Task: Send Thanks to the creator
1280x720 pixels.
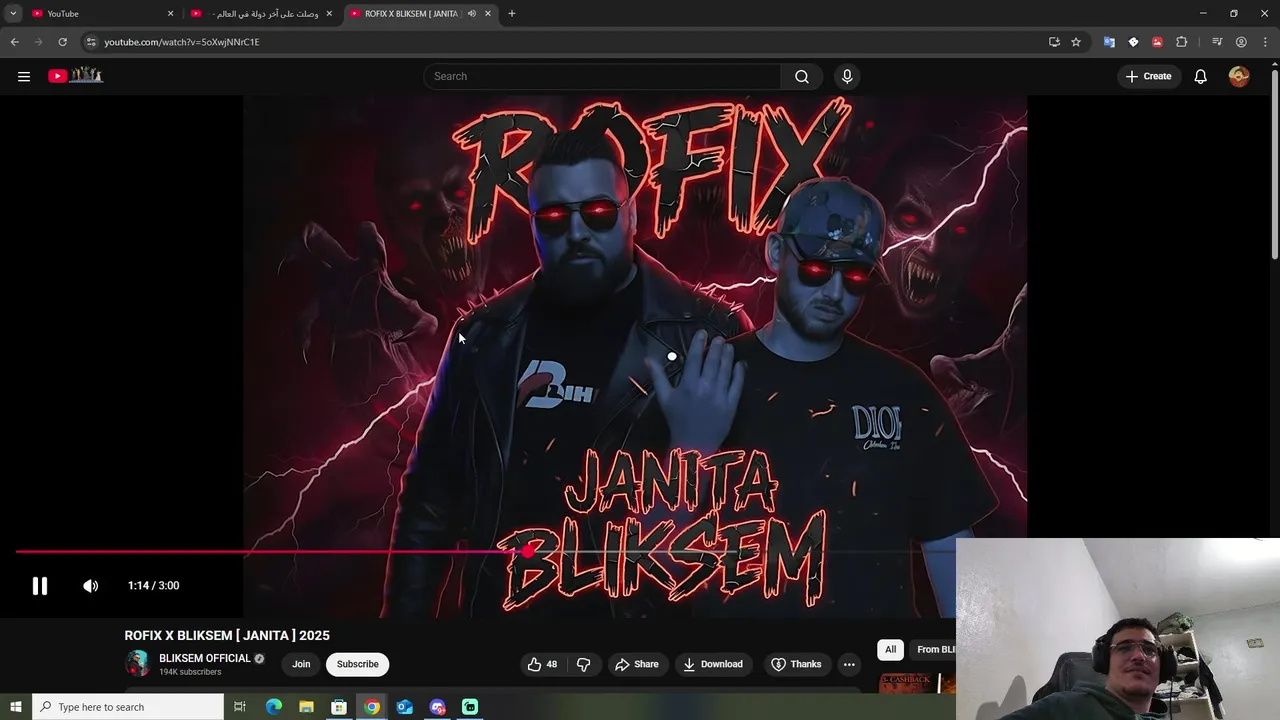Action: click(797, 664)
